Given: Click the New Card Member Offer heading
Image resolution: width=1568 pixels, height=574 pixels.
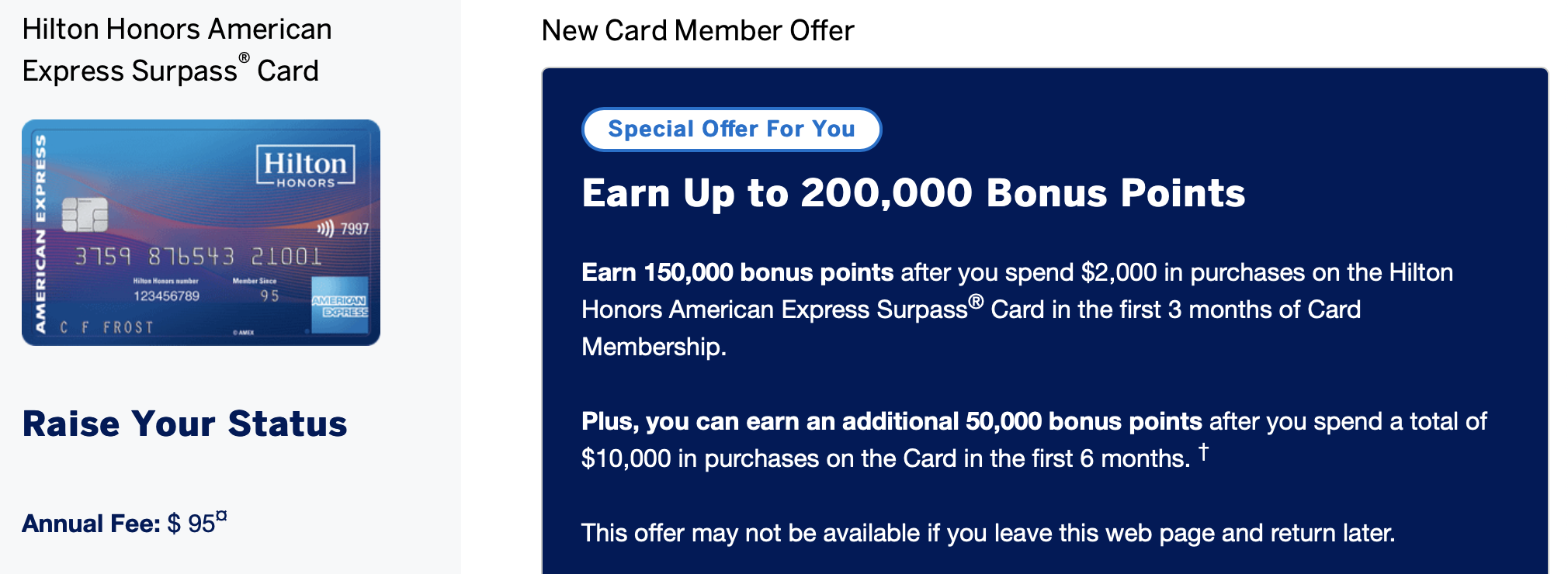Looking at the screenshot, I should point(698,31).
